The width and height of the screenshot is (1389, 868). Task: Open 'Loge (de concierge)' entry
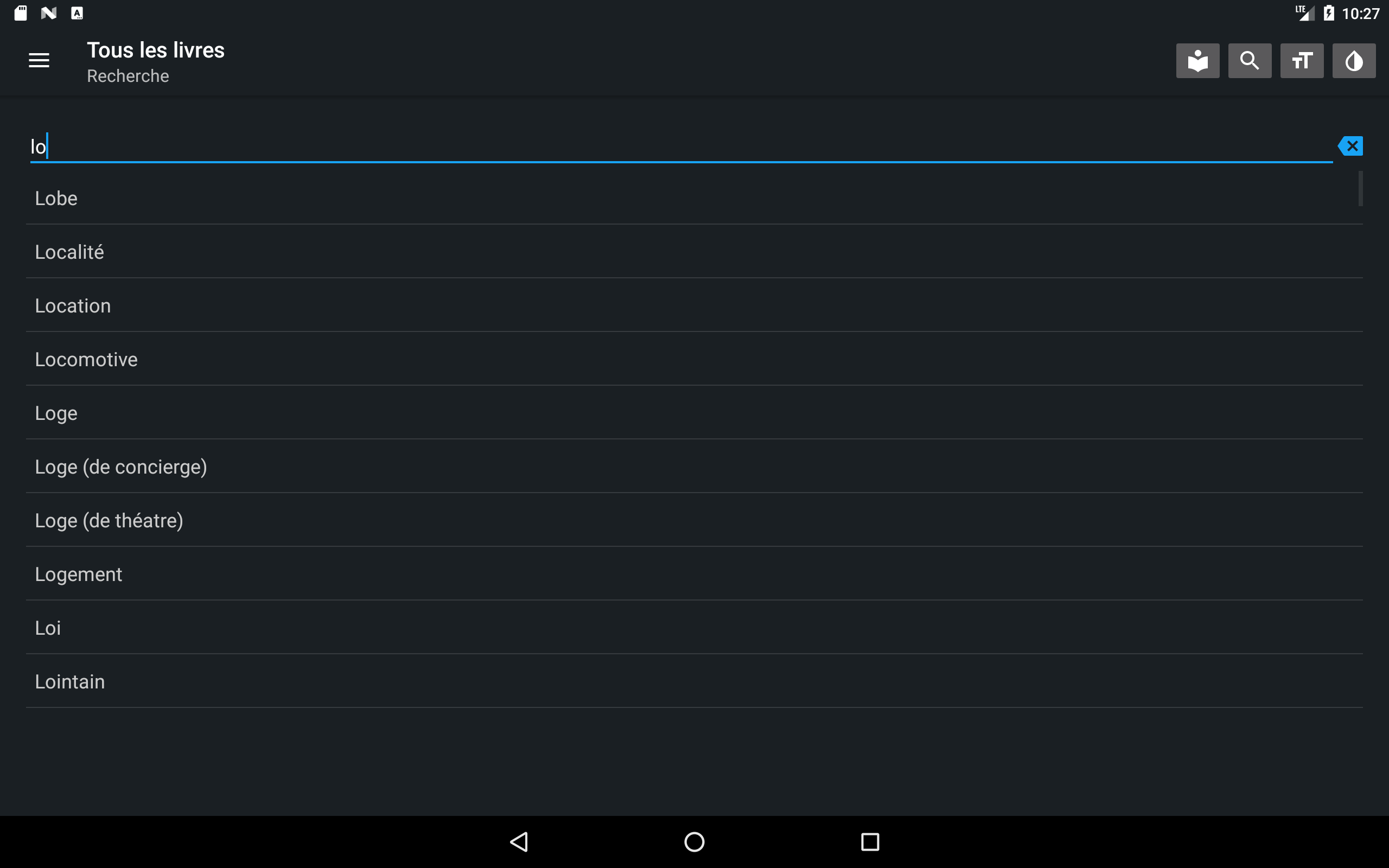pyautogui.click(x=694, y=467)
